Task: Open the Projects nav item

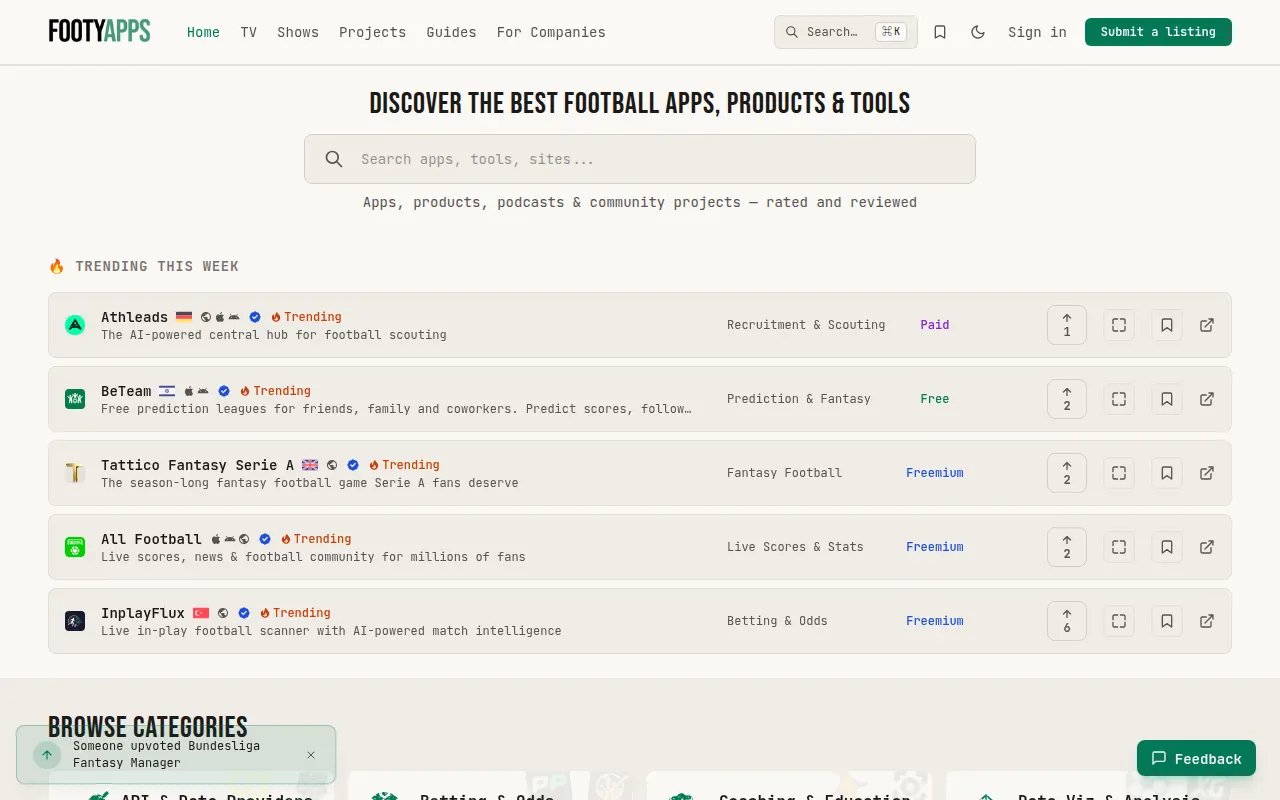Action: coord(372,32)
